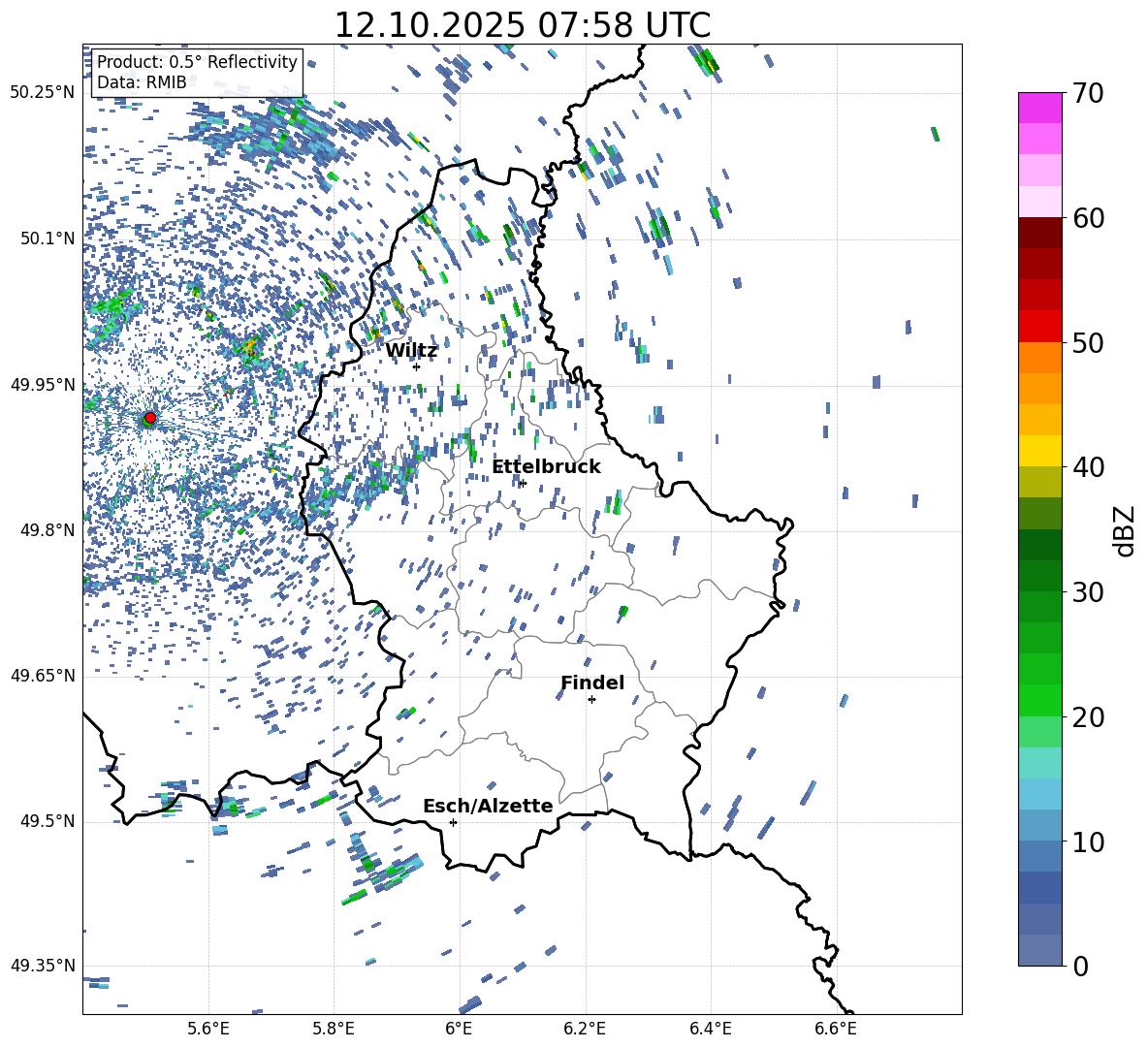Viewport: 1148px width, 1048px height.
Task: Click the dBZ colorbar axis label
Action: pyautogui.click(x=1125, y=531)
